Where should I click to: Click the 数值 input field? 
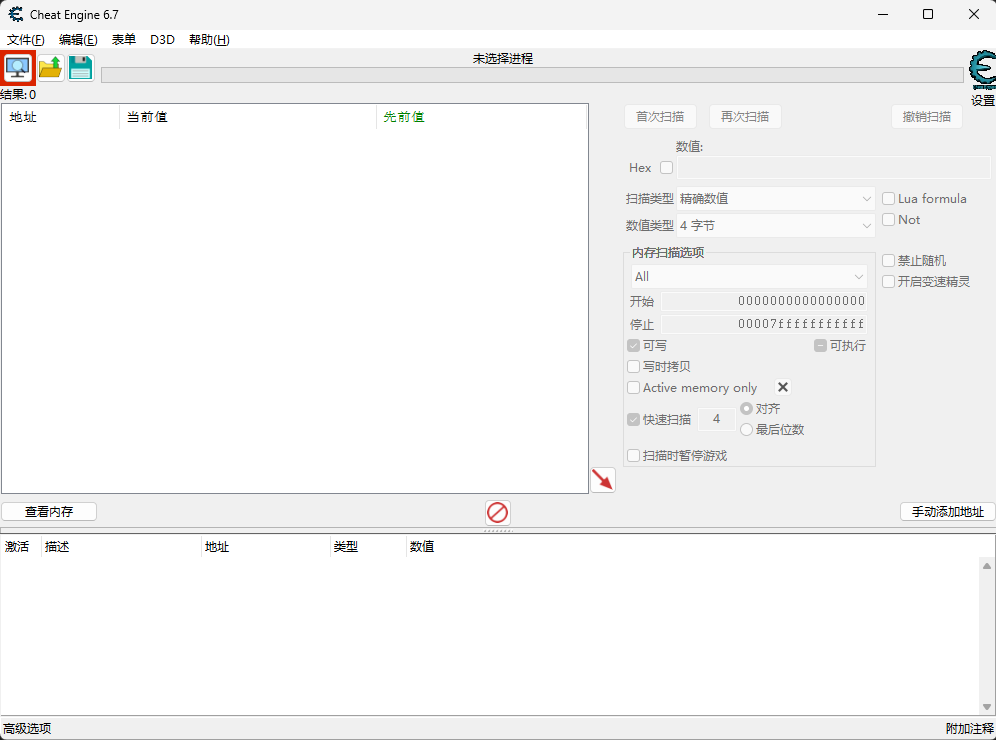pos(833,168)
